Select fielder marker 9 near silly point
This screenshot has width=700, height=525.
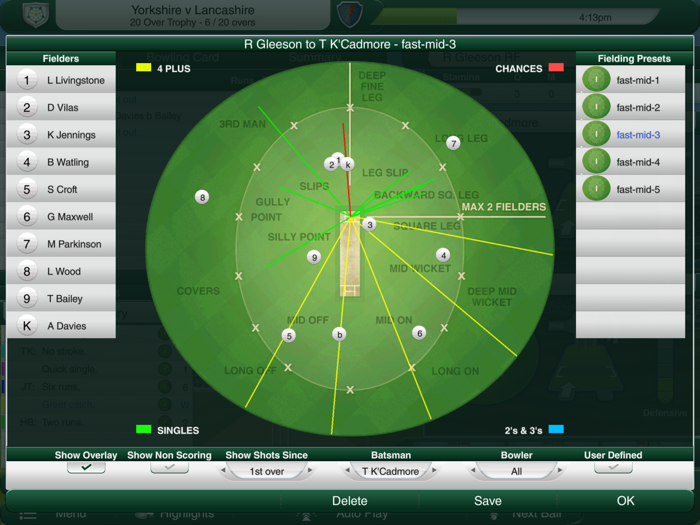pyautogui.click(x=314, y=257)
